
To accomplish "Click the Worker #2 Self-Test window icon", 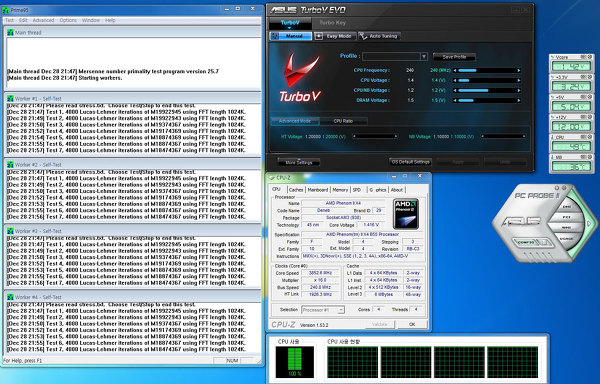I will (10, 165).
